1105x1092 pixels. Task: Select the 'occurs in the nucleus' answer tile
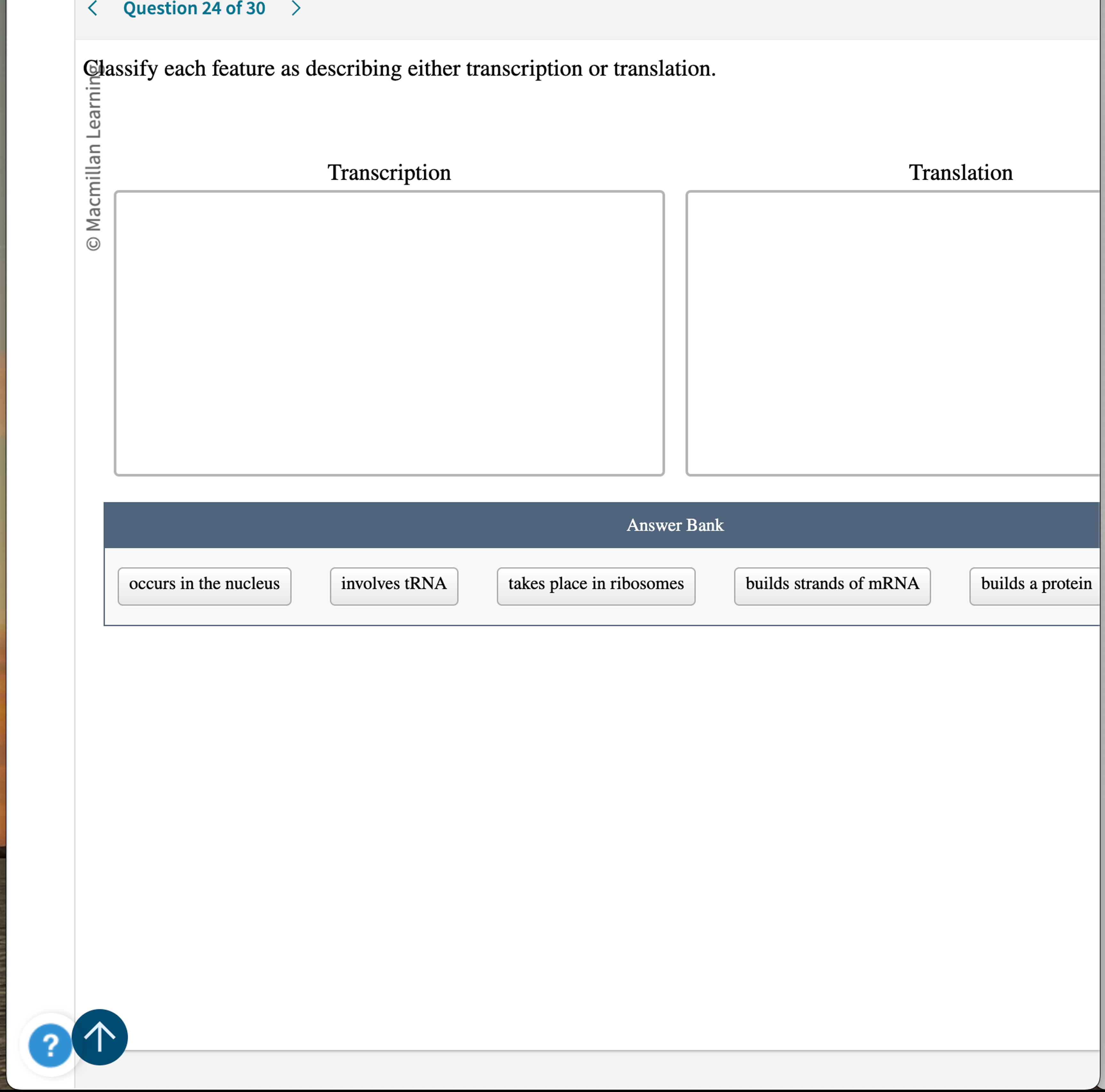[205, 586]
